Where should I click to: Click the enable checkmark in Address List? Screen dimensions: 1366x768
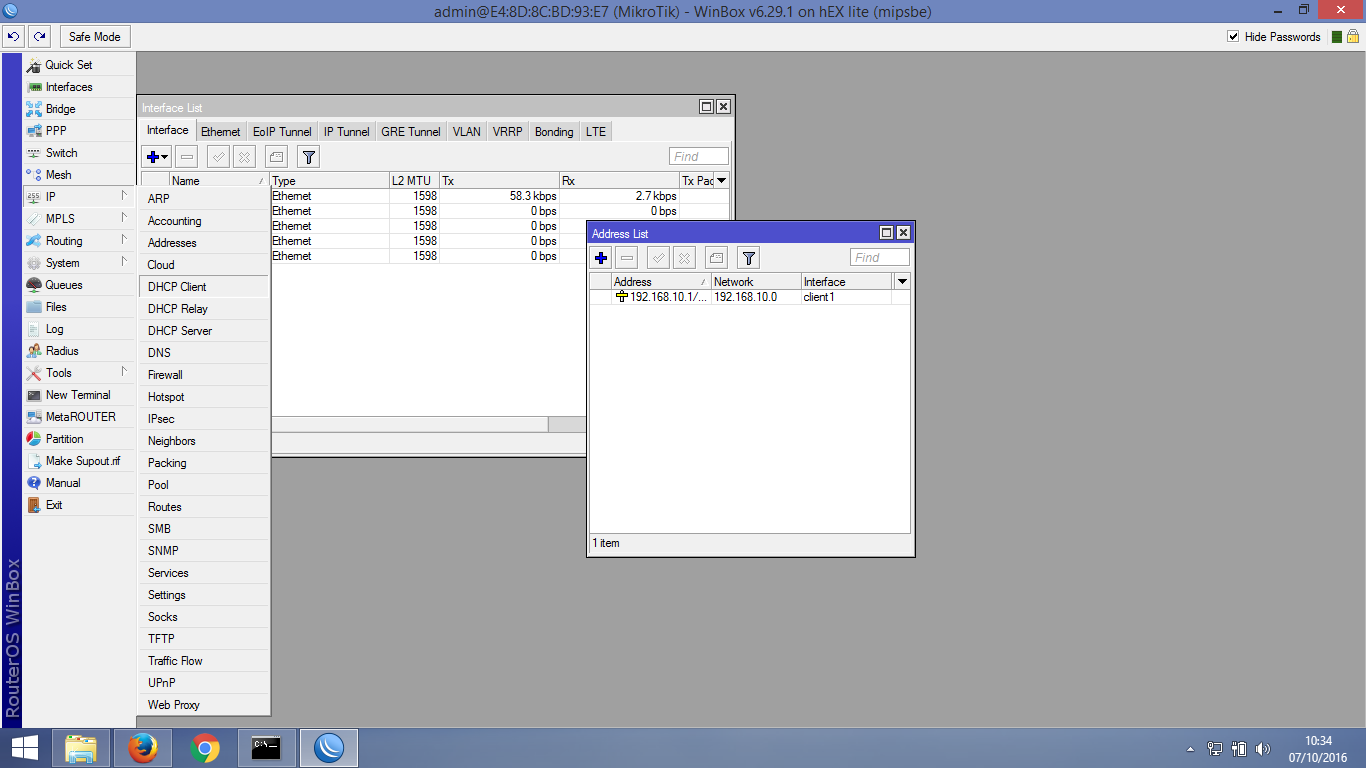coord(659,258)
